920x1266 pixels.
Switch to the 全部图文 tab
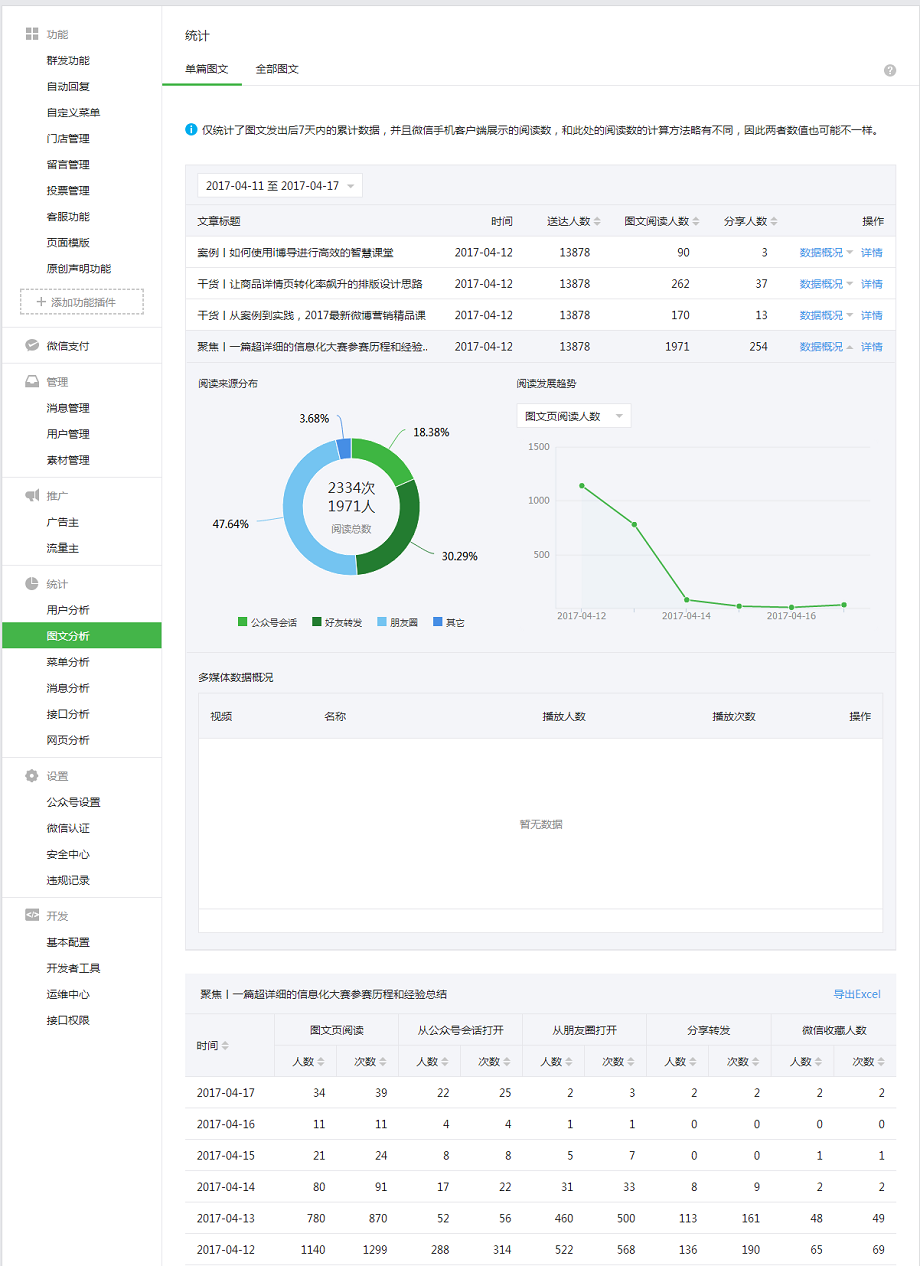(x=277, y=69)
